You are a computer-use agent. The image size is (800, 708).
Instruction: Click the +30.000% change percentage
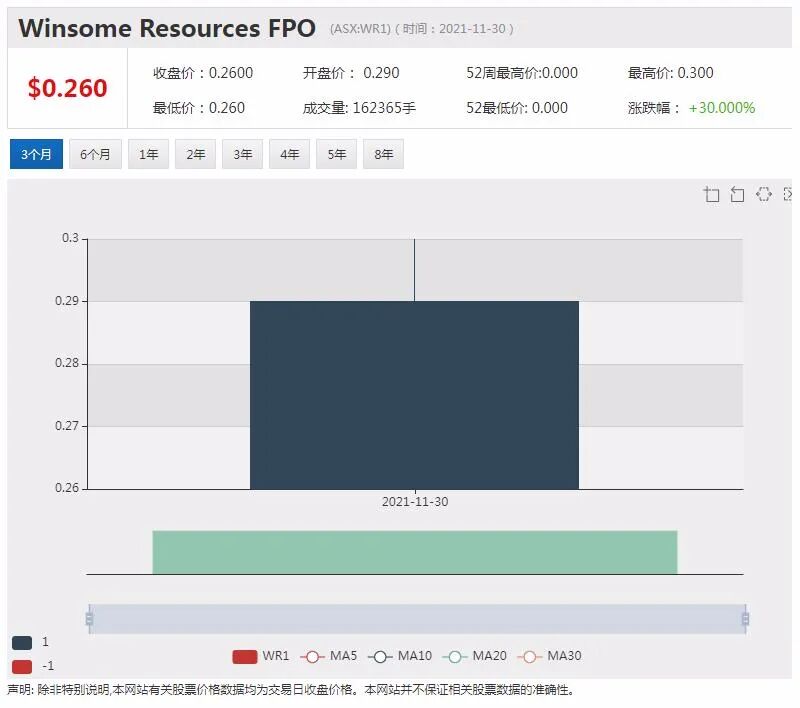[x=721, y=108]
